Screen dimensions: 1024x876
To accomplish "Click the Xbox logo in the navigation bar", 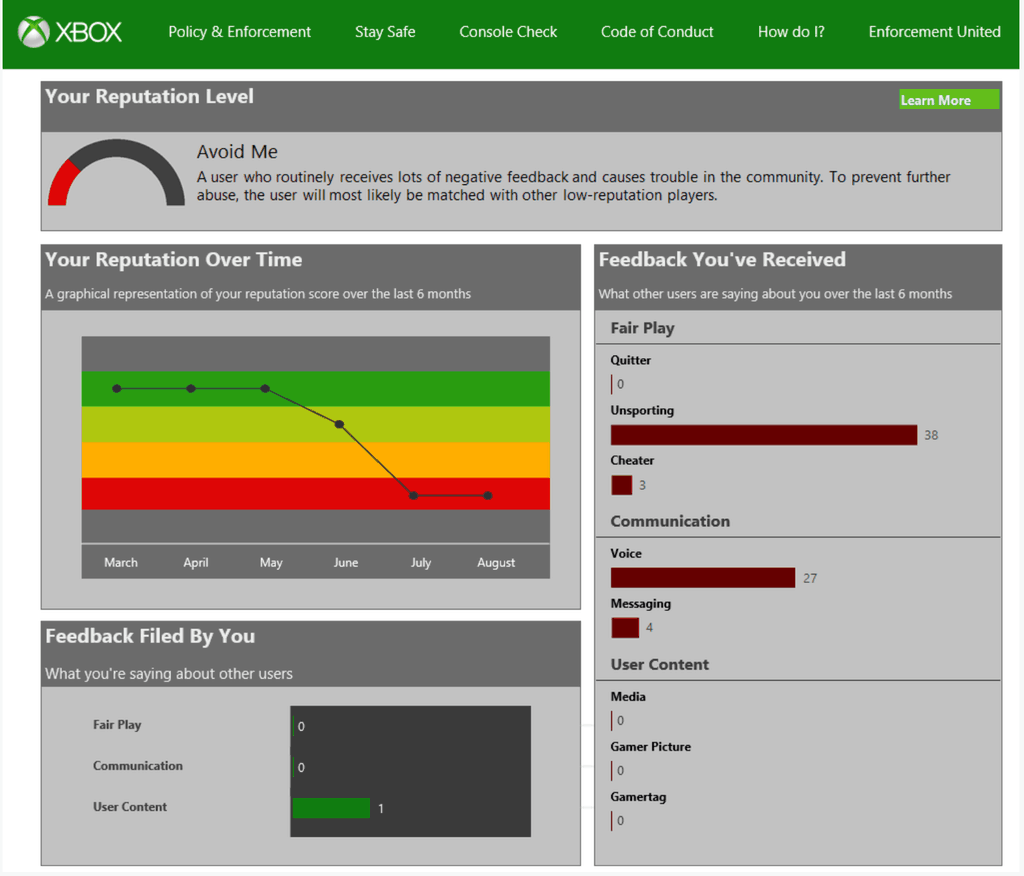I will coord(70,31).
